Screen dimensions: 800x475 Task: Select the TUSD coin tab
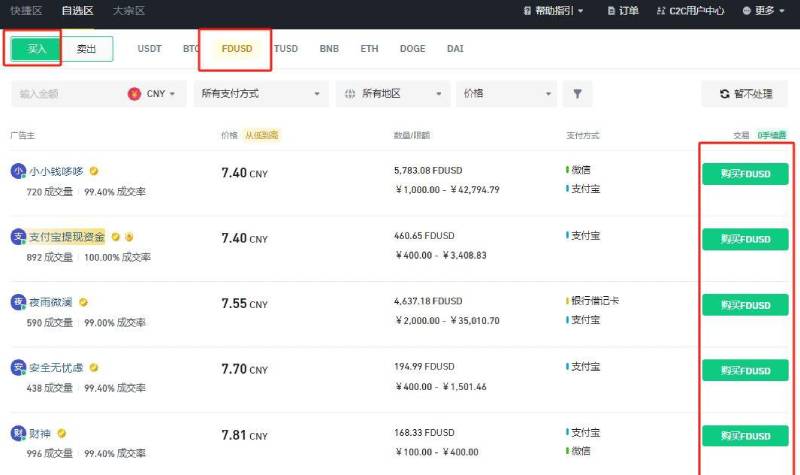[286, 48]
